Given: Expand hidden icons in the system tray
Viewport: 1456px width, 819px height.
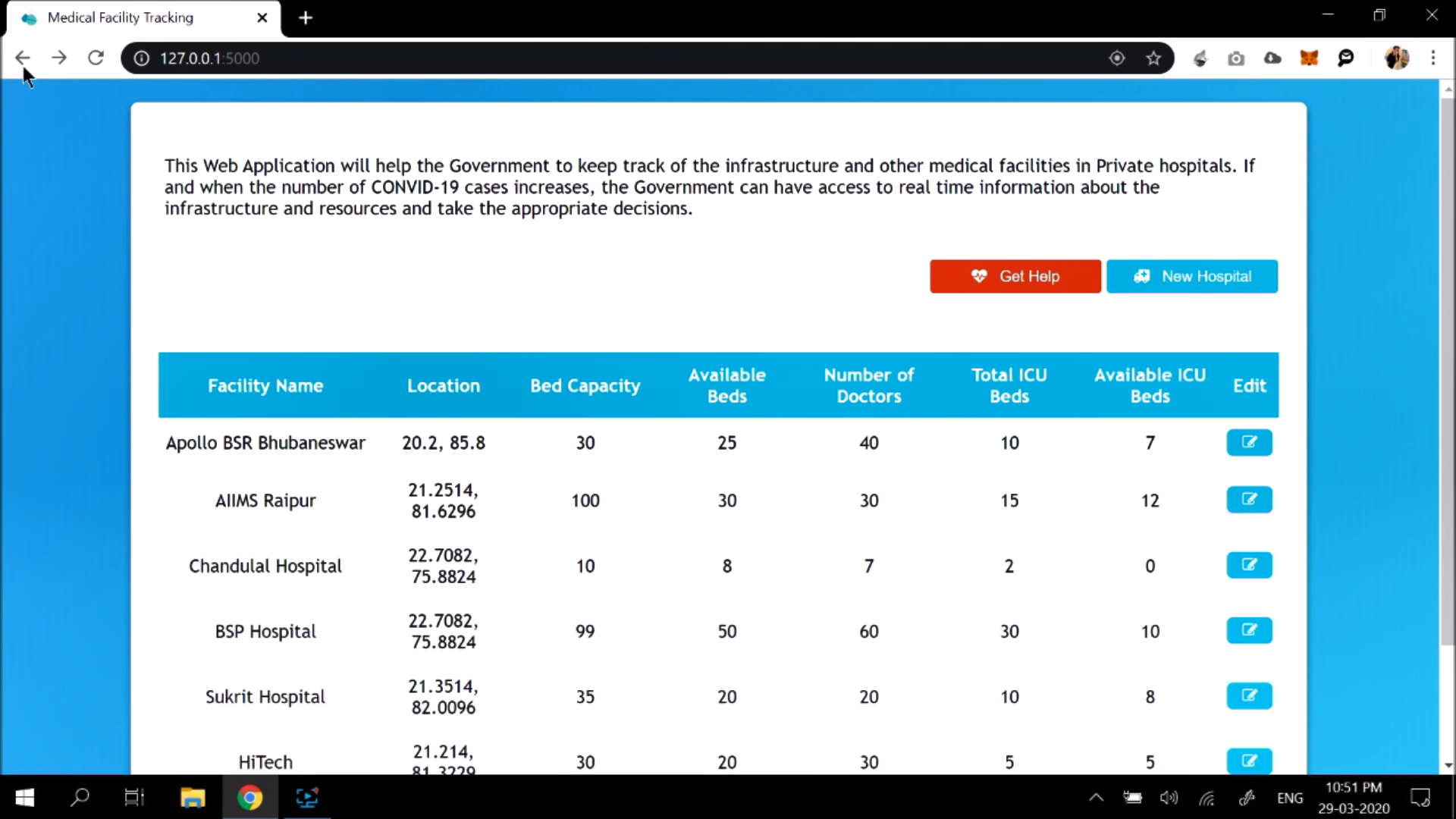Looking at the screenshot, I should pos(1095,797).
